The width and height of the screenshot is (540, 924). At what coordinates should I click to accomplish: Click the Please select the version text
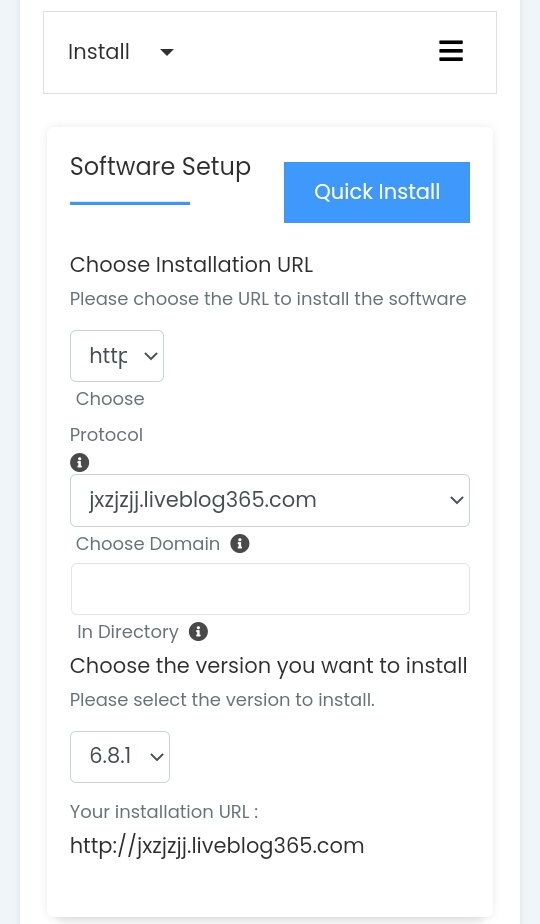click(x=222, y=699)
